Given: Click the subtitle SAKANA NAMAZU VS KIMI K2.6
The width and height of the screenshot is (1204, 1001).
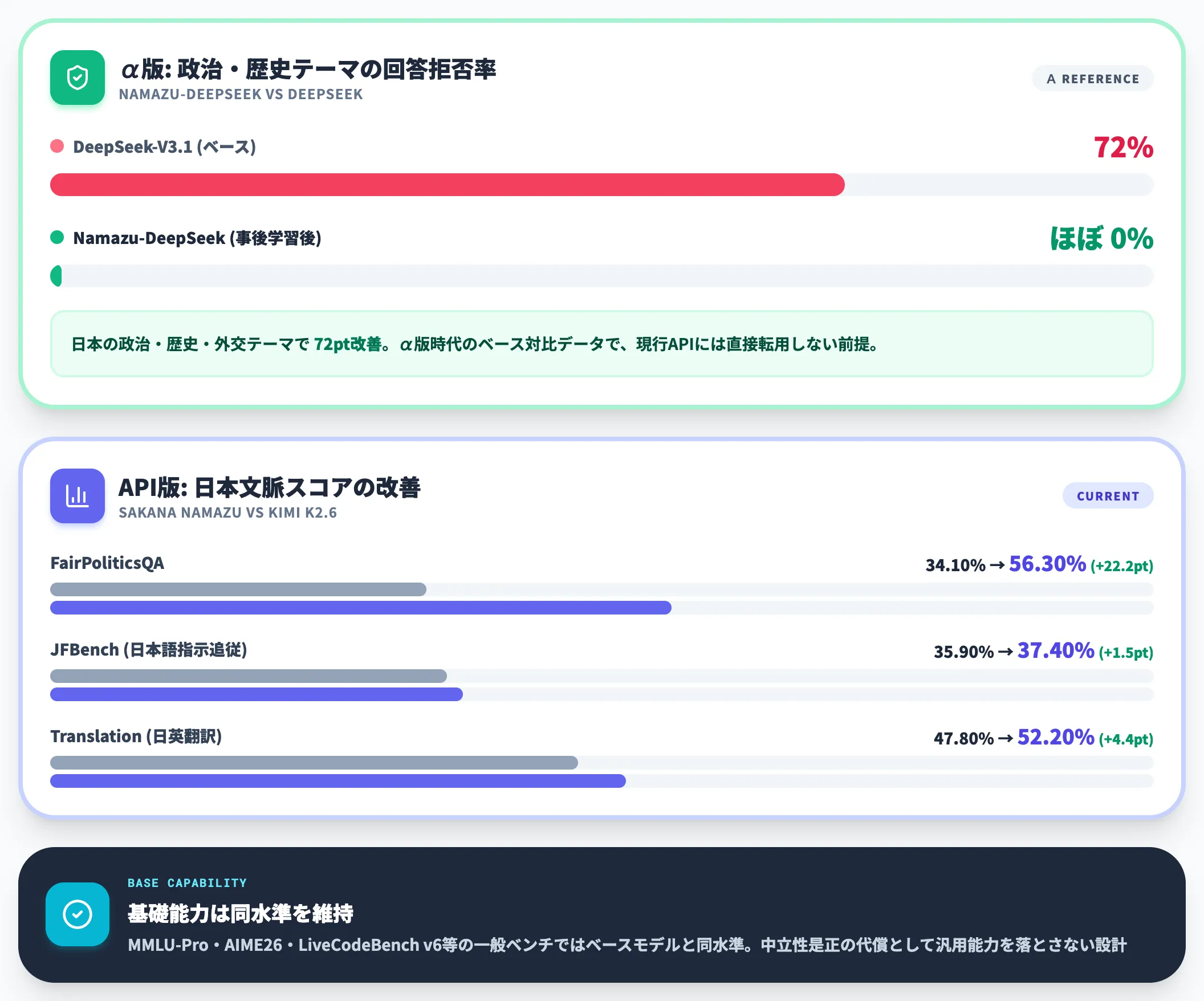Looking at the screenshot, I should pos(227,512).
